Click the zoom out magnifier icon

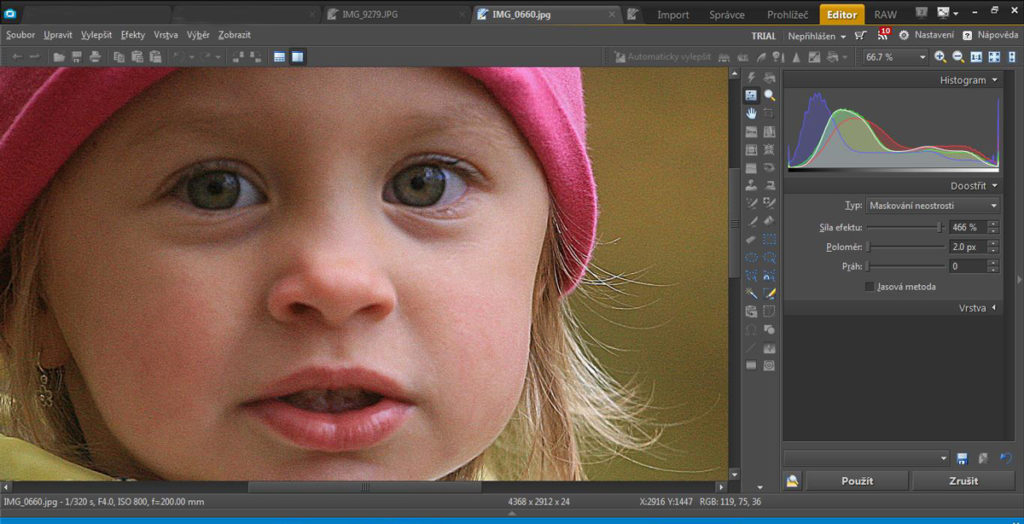point(958,57)
